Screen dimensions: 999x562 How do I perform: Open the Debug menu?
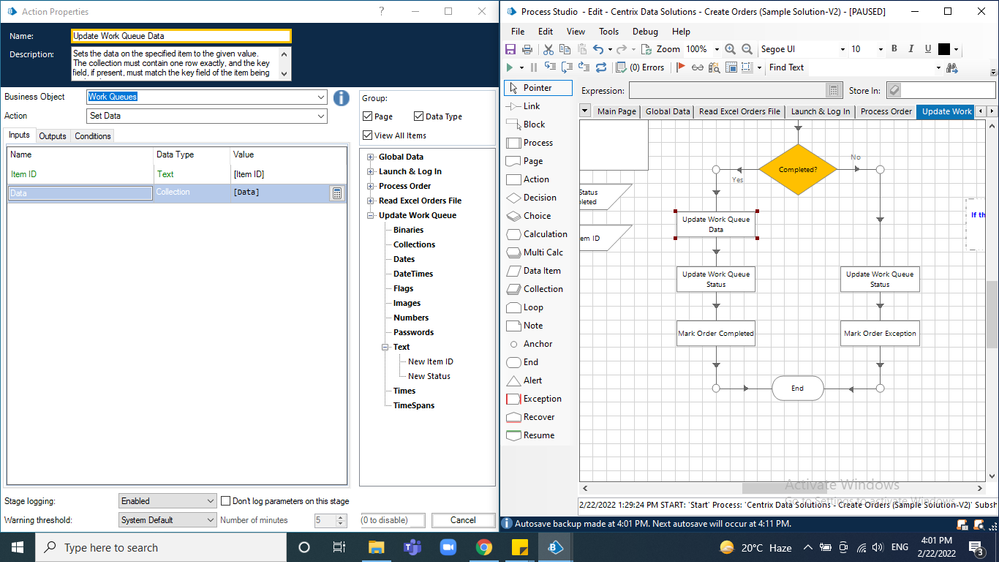(645, 31)
